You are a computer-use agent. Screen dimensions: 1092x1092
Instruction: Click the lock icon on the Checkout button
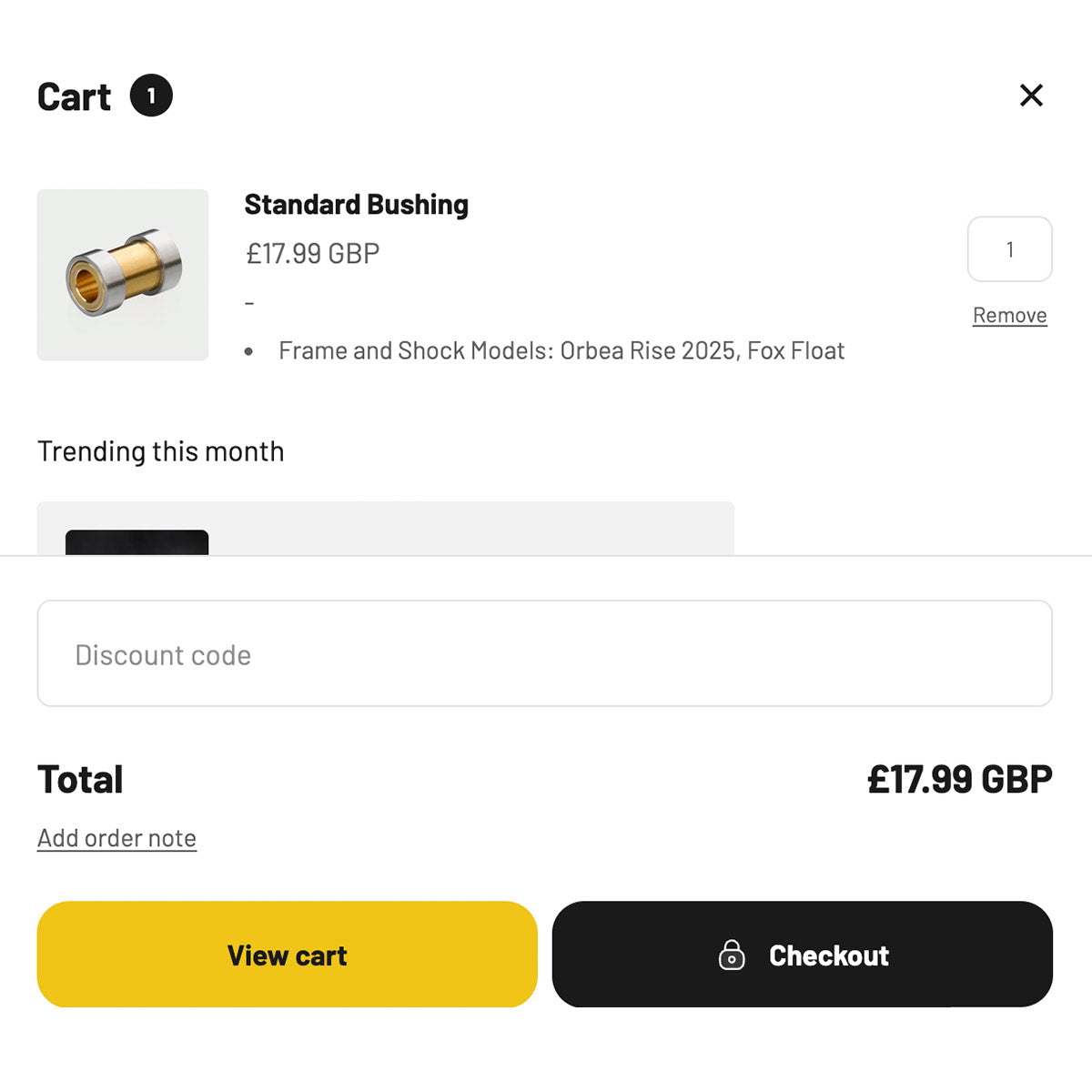tap(732, 955)
